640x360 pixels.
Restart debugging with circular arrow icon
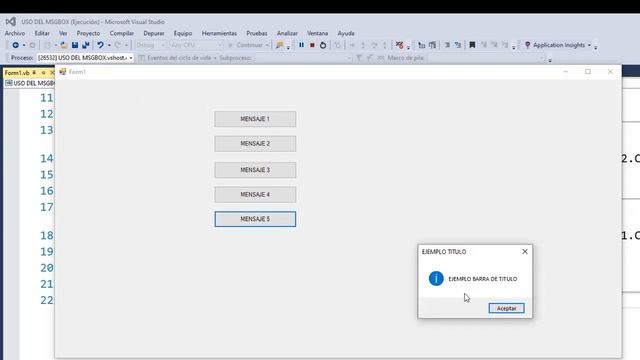click(323, 45)
